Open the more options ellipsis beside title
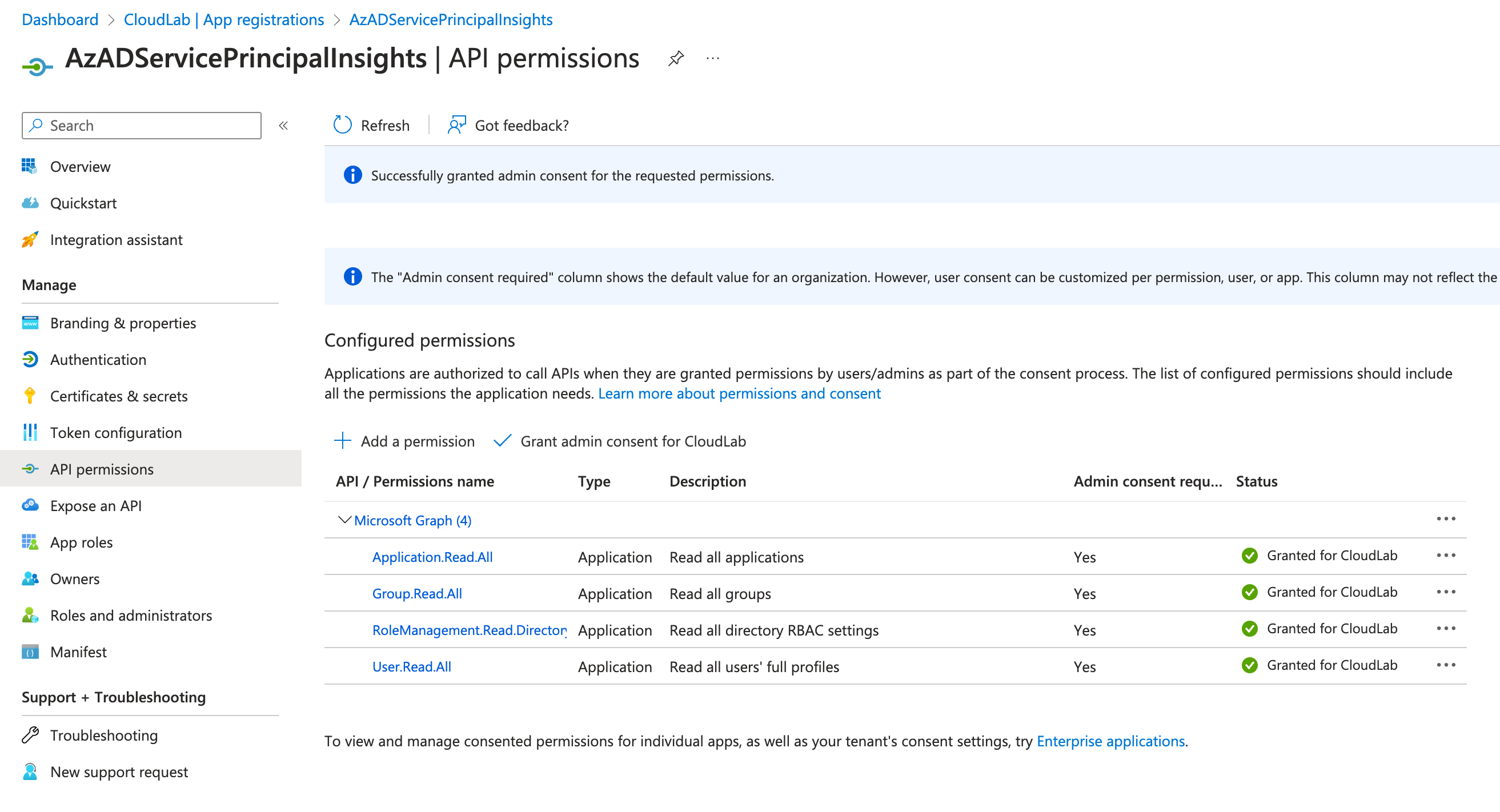The width and height of the screenshot is (1500, 812). click(713, 58)
